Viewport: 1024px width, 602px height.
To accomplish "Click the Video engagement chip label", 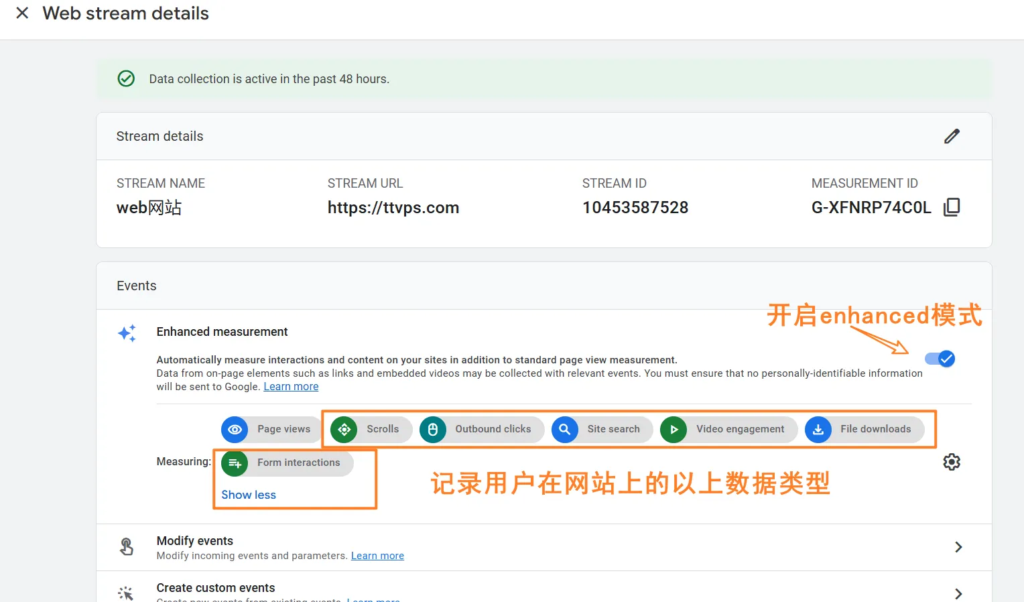I will (x=740, y=429).
